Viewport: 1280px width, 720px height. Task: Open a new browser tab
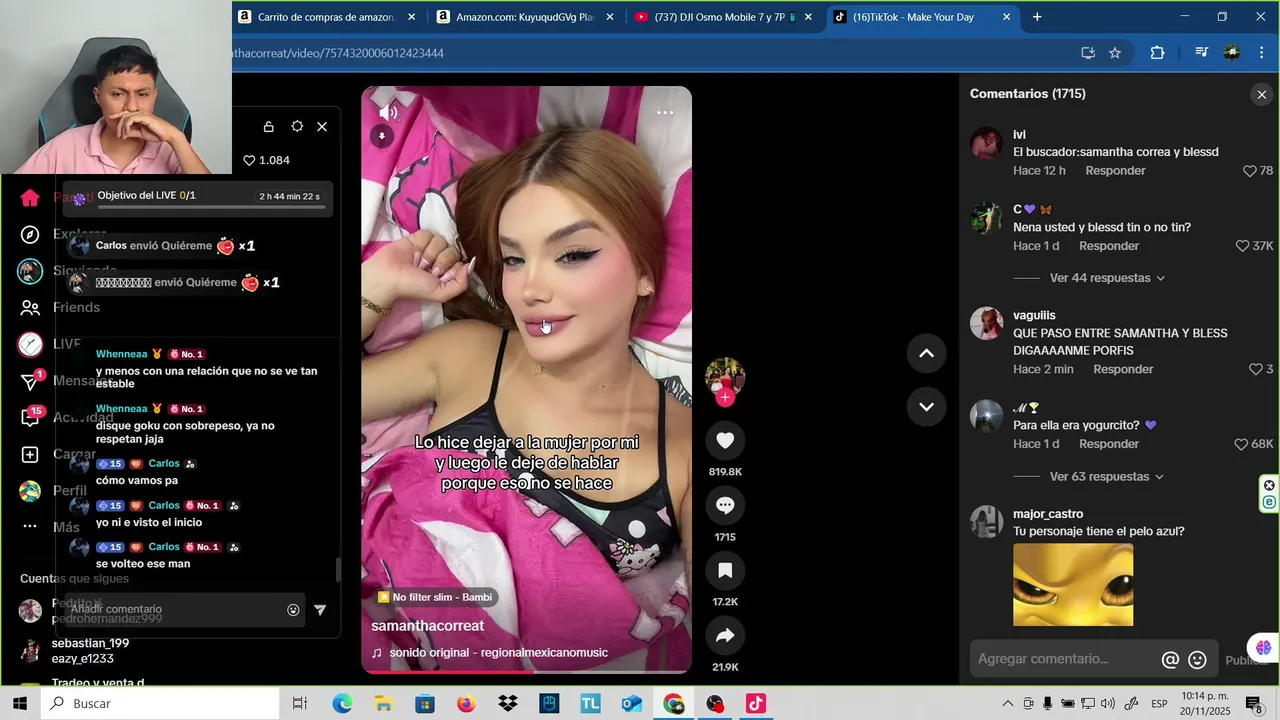click(1037, 17)
